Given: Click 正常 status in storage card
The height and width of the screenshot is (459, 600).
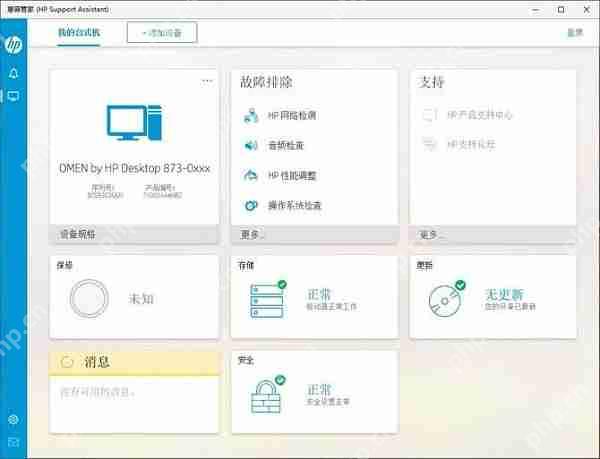Looking at the screenshot, I should [x=319, y=294].
